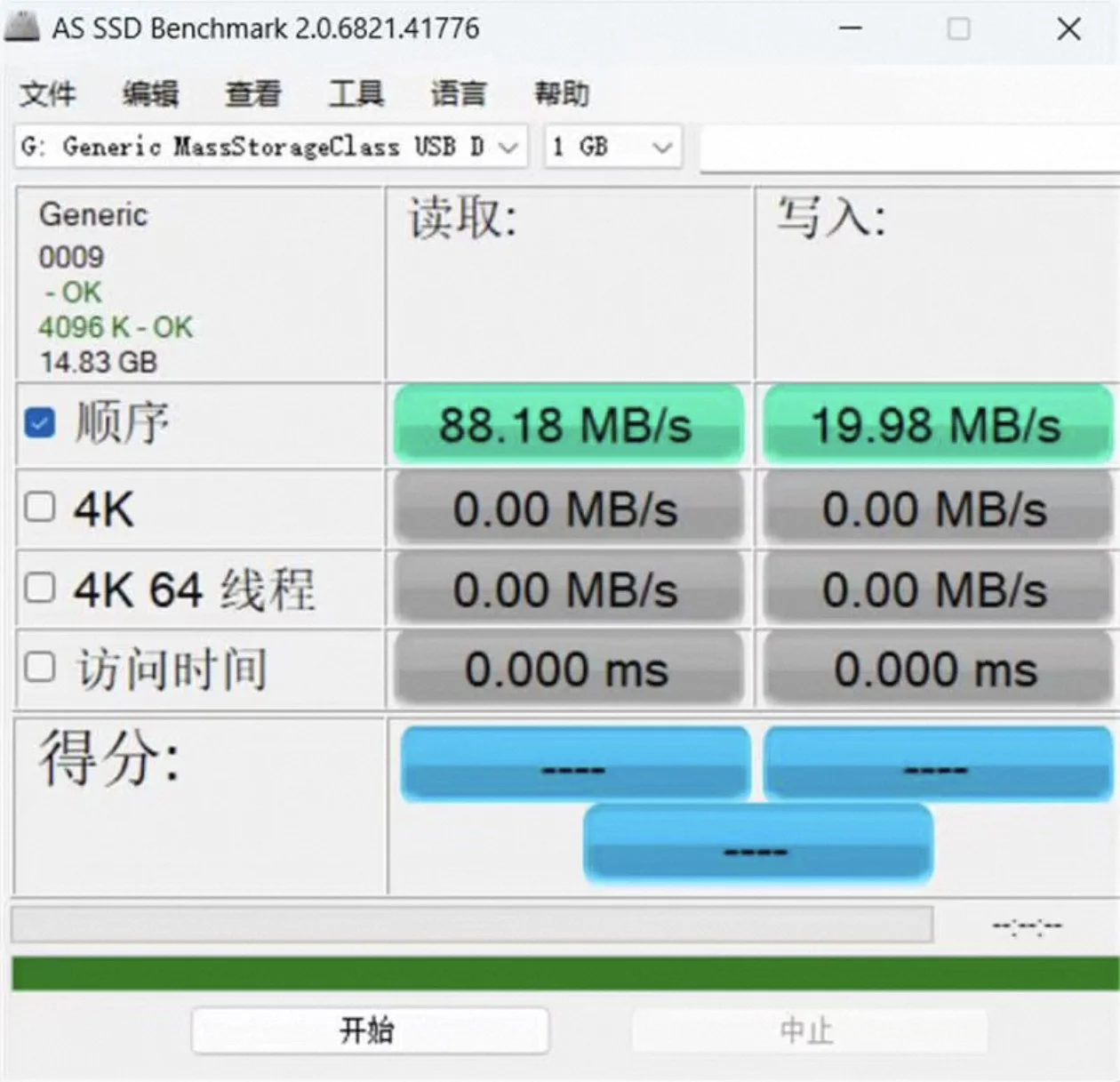Open the 工具 menu
Viewport: 1120px width, 1082px height.
(356, 92)
